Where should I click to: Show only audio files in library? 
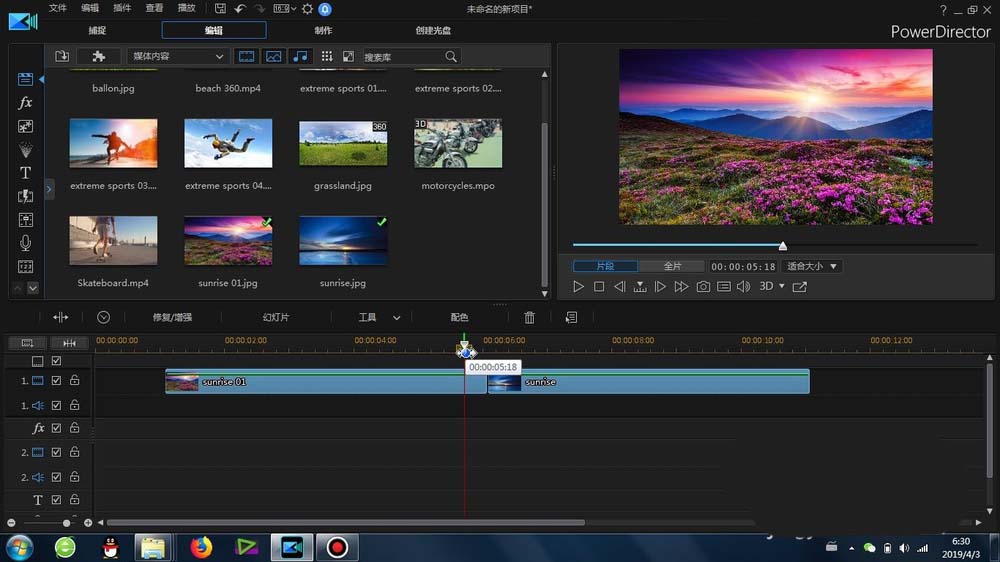(x=300, y=57)
